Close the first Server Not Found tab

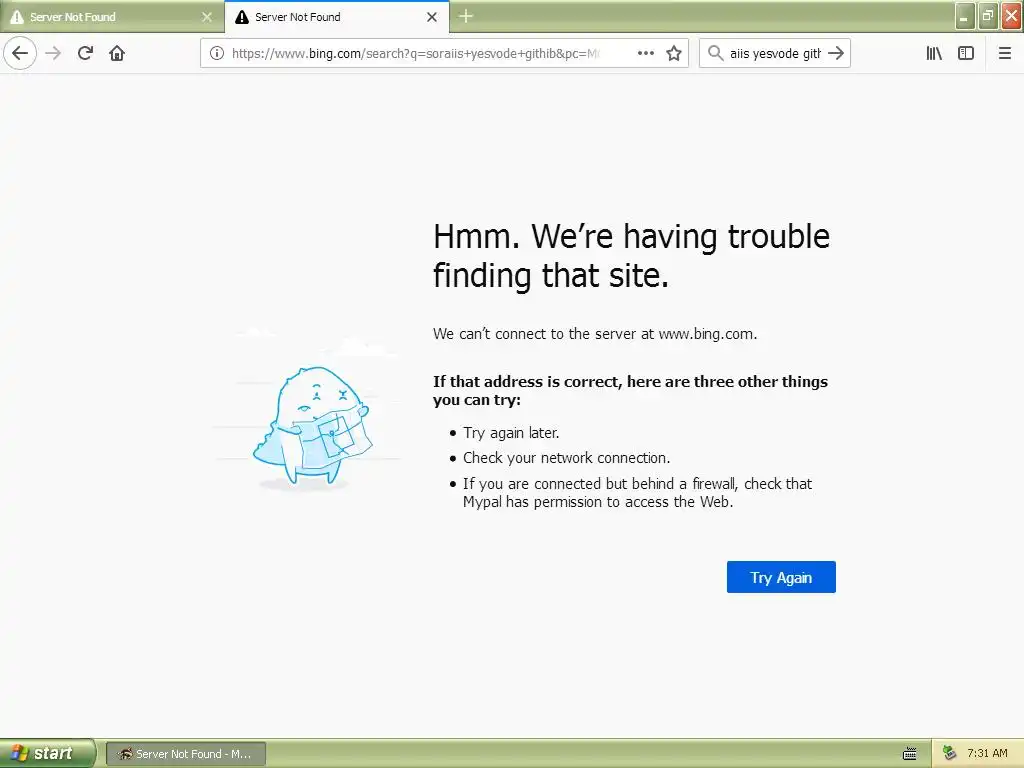[207, 17]
